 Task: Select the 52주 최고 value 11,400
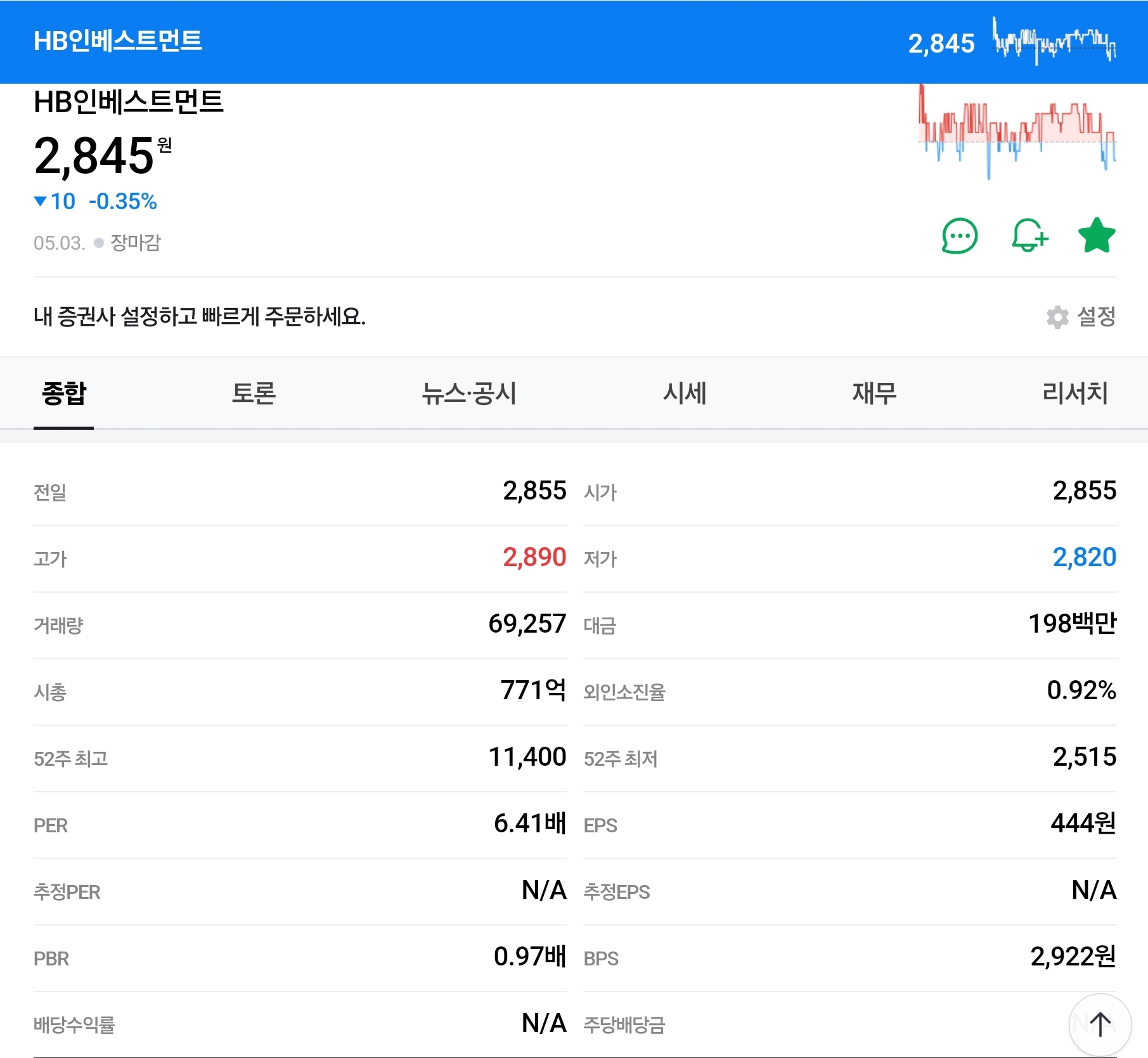[x=527, y=757]
